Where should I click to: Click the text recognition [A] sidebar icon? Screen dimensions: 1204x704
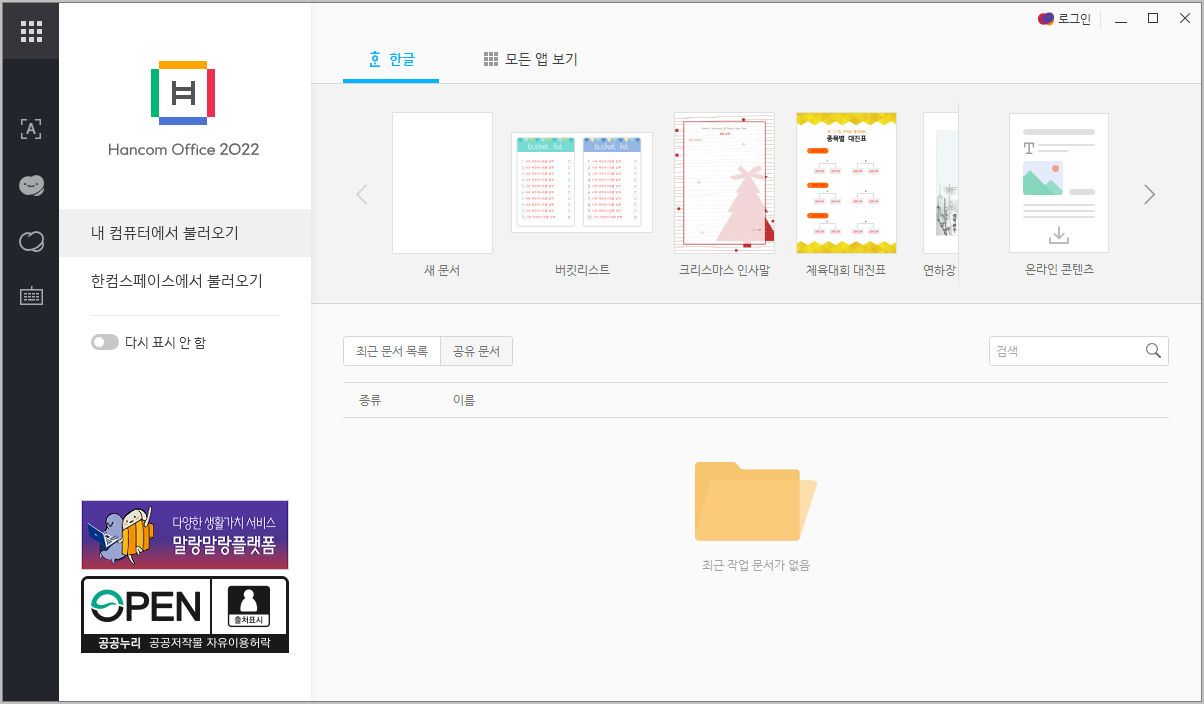31,129
